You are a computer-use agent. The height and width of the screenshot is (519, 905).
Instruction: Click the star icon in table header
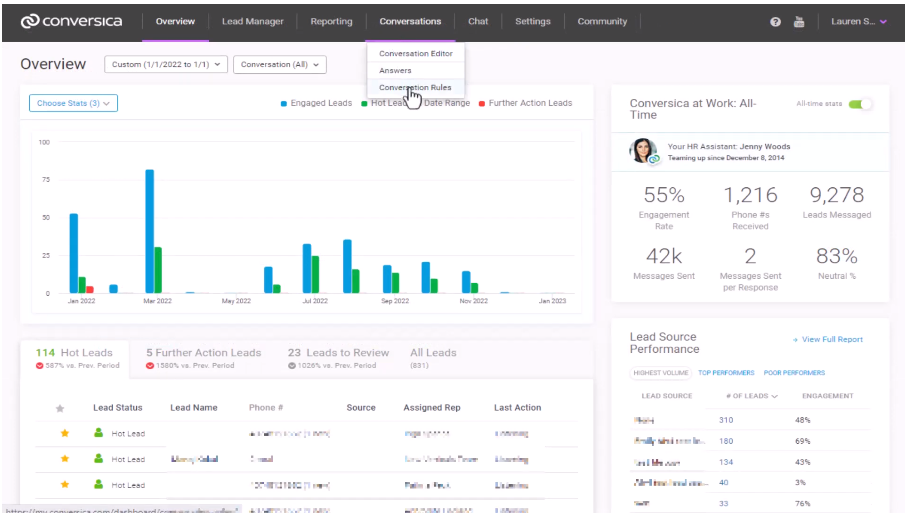pos(60,408)
